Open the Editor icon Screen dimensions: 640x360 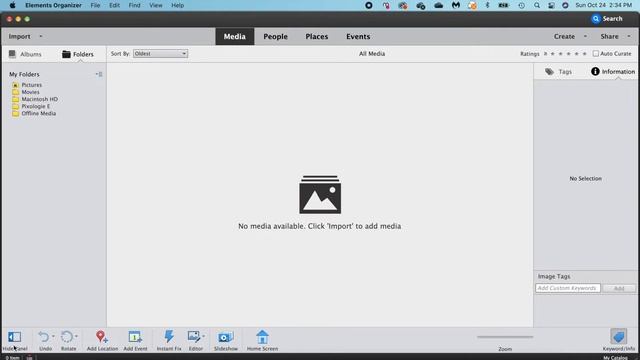pyautogui.click(x=194, y=337)
